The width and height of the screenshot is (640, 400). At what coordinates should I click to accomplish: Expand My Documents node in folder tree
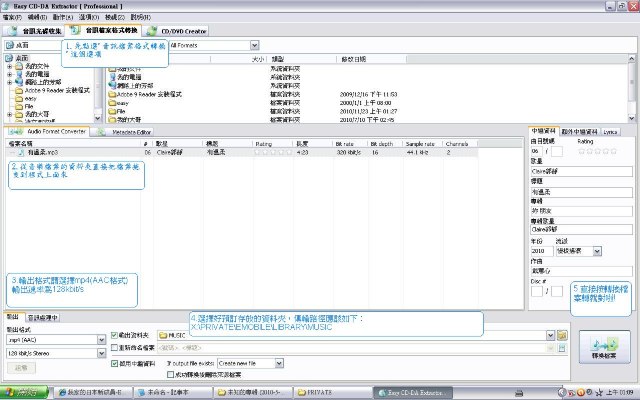pyautogui.click(x=9, y=66)
